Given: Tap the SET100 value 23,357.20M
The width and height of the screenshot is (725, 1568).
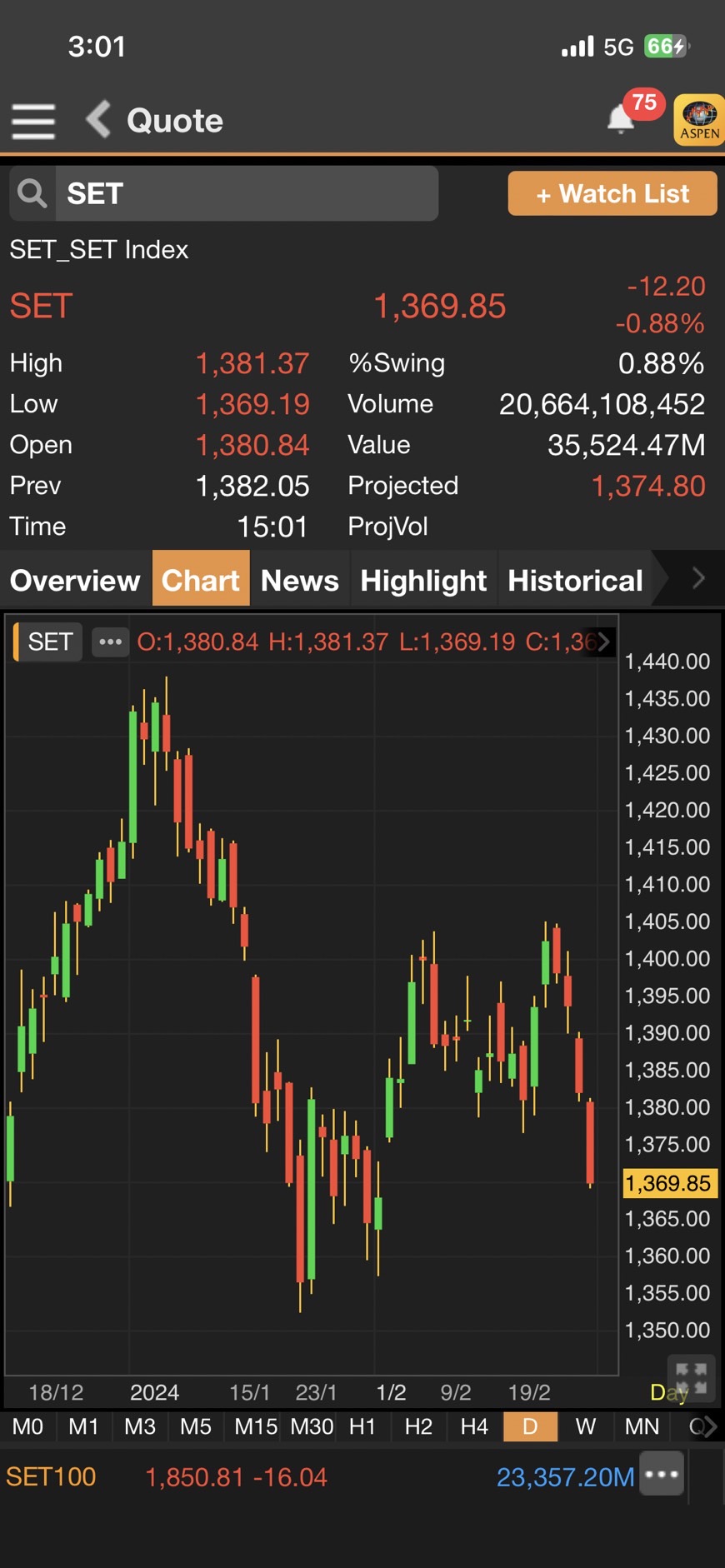Looking at the screenshot, I should pos(566,1477).
